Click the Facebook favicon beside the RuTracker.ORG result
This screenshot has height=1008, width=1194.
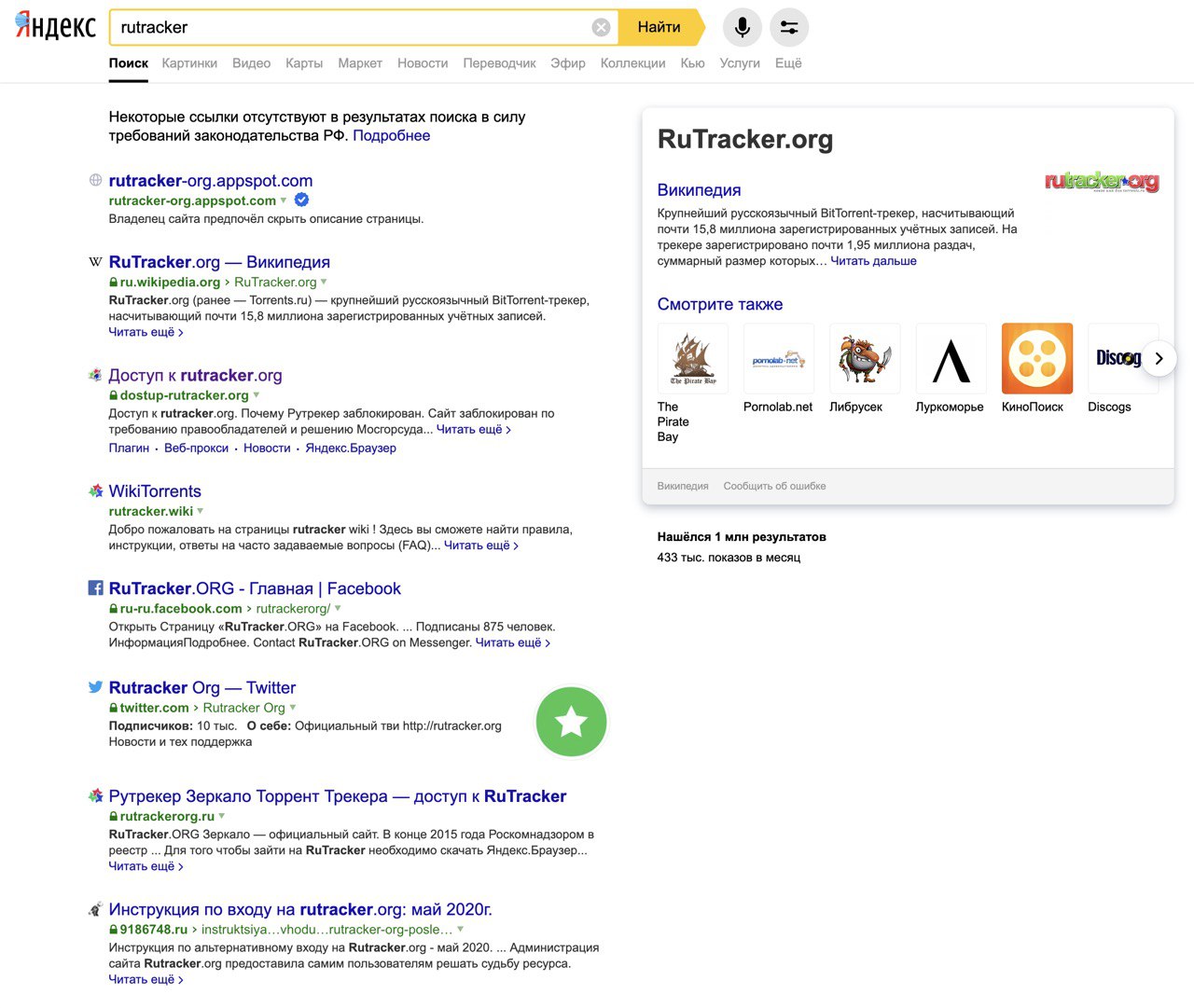95,588
